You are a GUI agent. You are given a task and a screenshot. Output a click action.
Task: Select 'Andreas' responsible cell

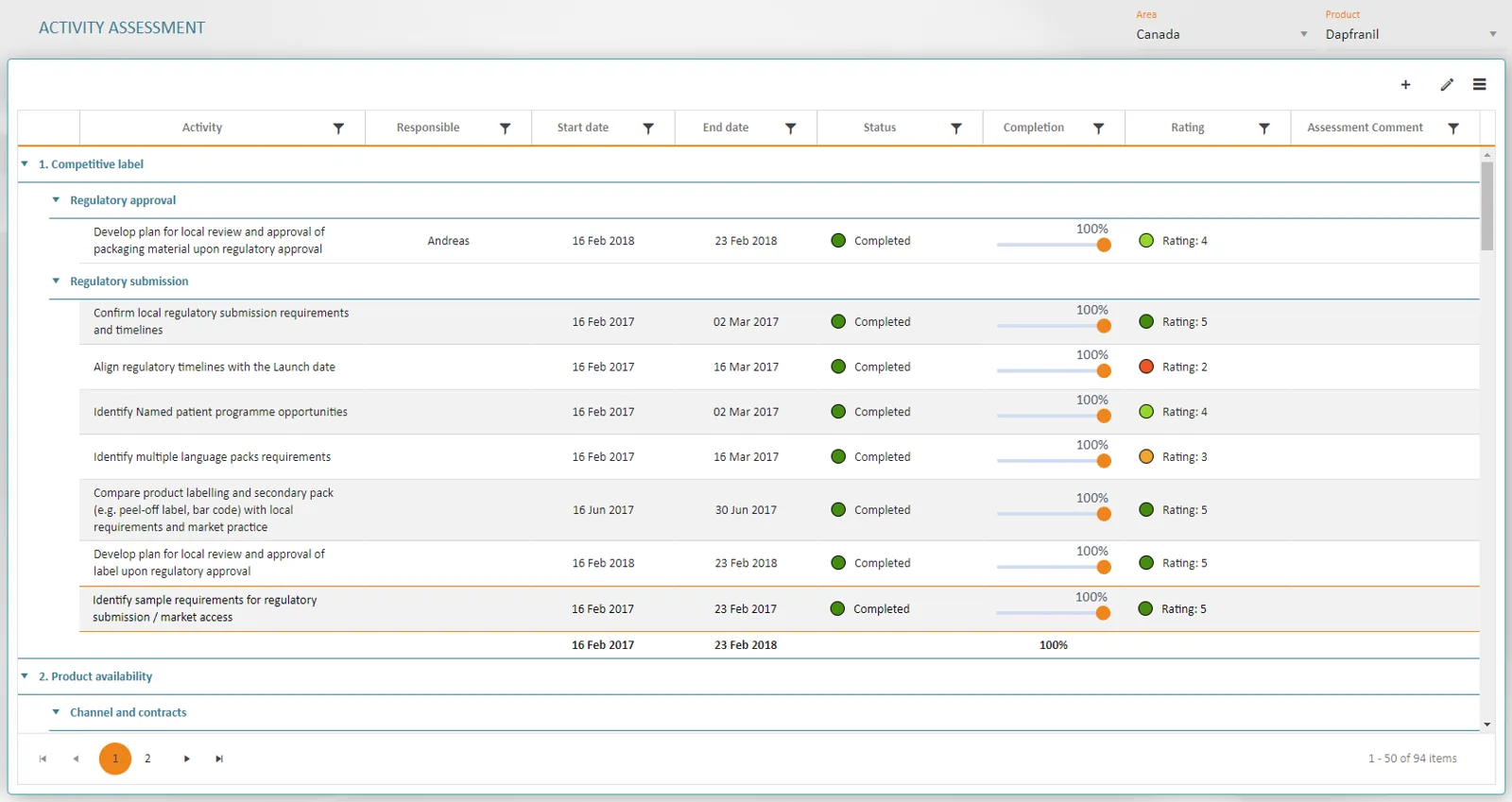[x=448, y=241]
